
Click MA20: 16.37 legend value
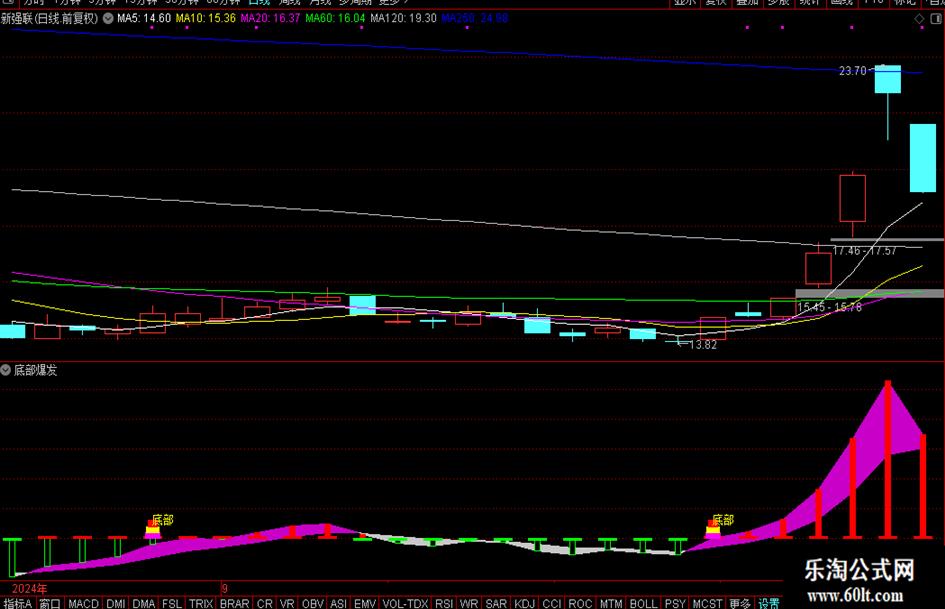270,19
